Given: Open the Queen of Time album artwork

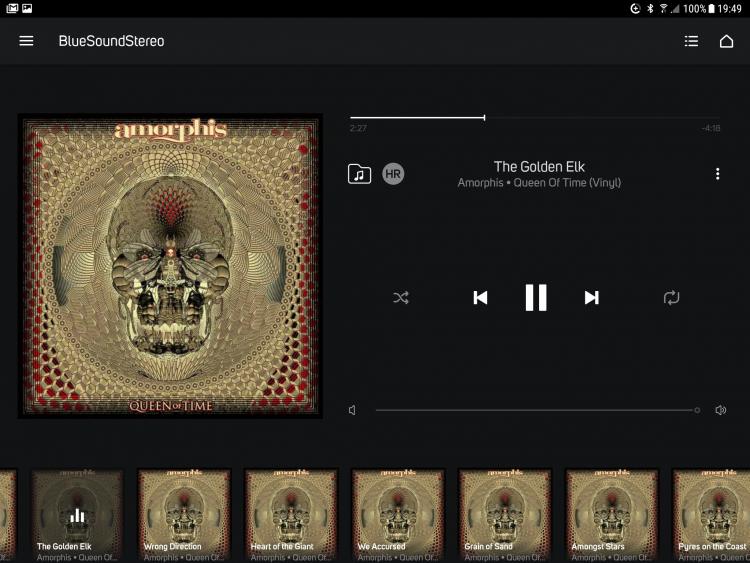Looking at the screenshot, I should coord(170,266).
